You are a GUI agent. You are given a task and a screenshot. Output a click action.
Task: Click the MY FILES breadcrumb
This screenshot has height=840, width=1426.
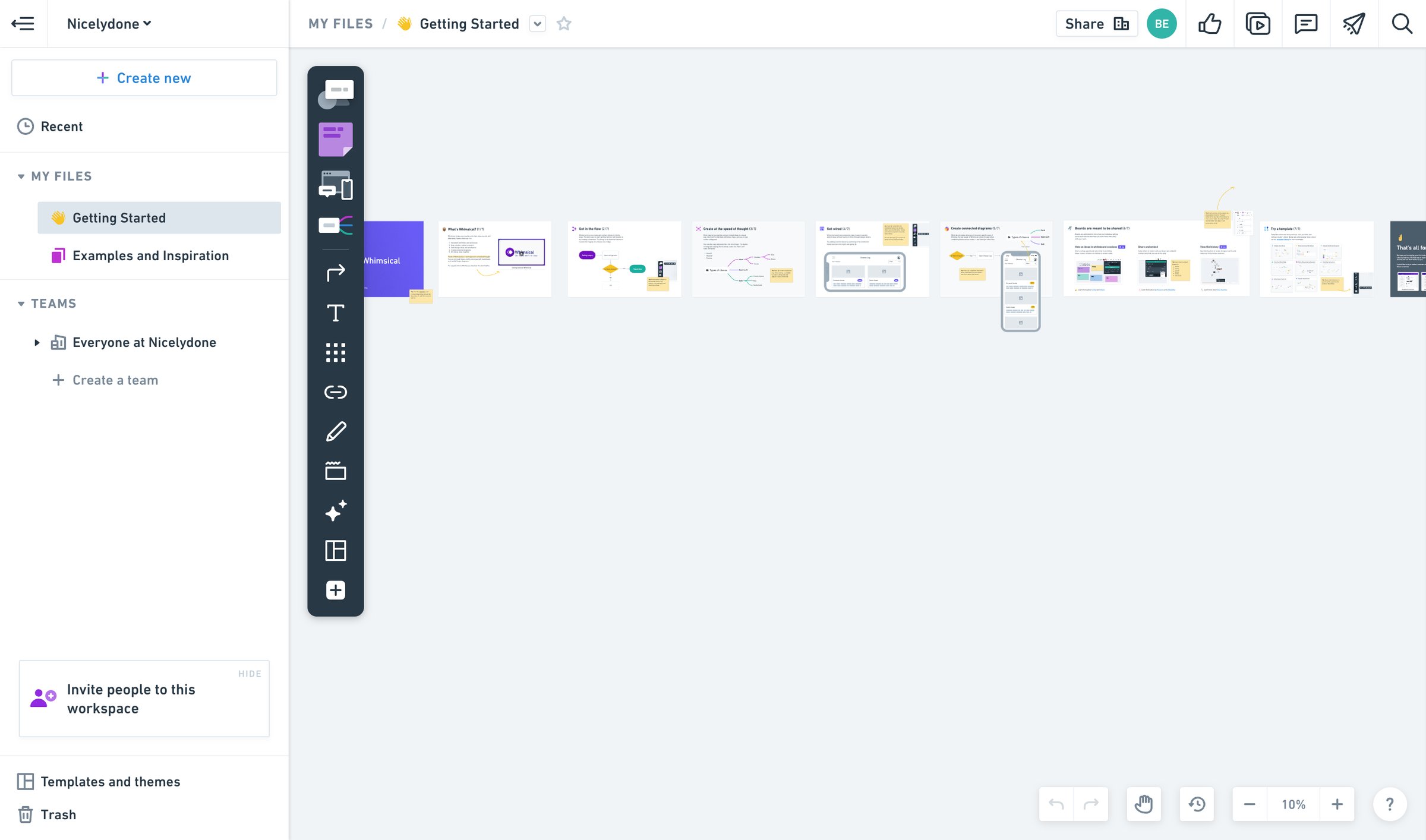click(340, 24)
